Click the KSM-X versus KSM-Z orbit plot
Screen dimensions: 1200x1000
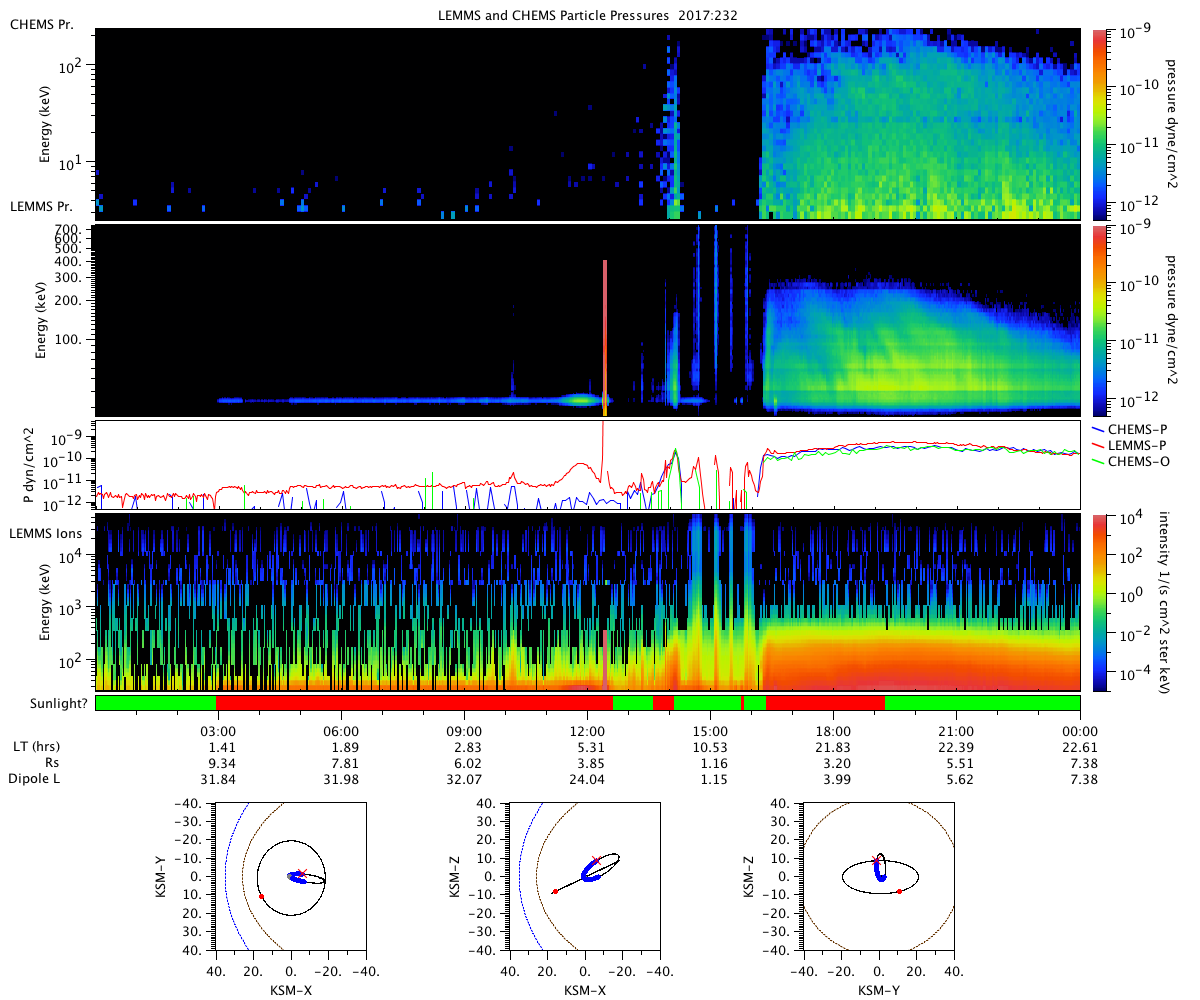coord(584,876)
